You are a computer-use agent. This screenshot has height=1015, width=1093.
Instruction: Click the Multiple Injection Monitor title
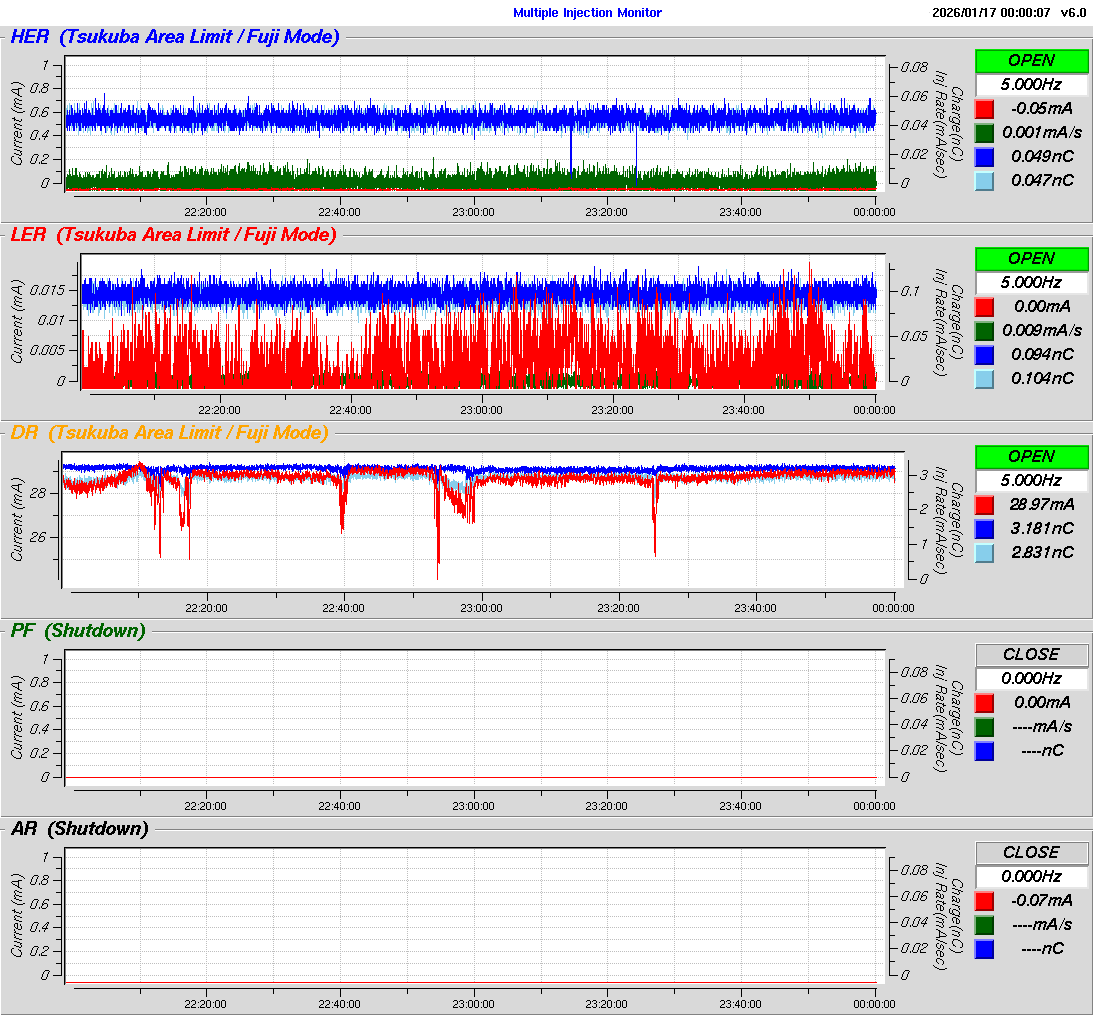(587, 13)
